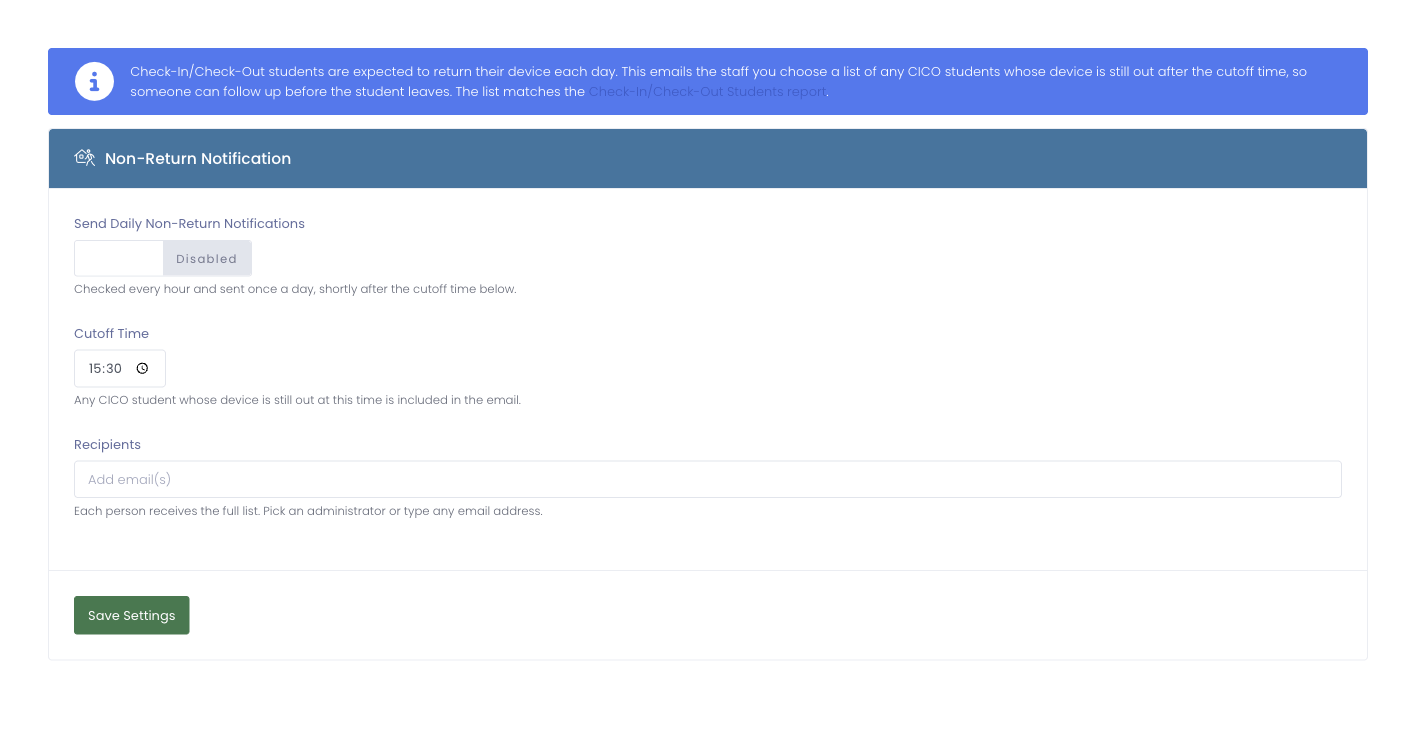This screenshot has width=1416, height=729.
Task: Click the info icon in the blue banner
Action: [94, 81]
